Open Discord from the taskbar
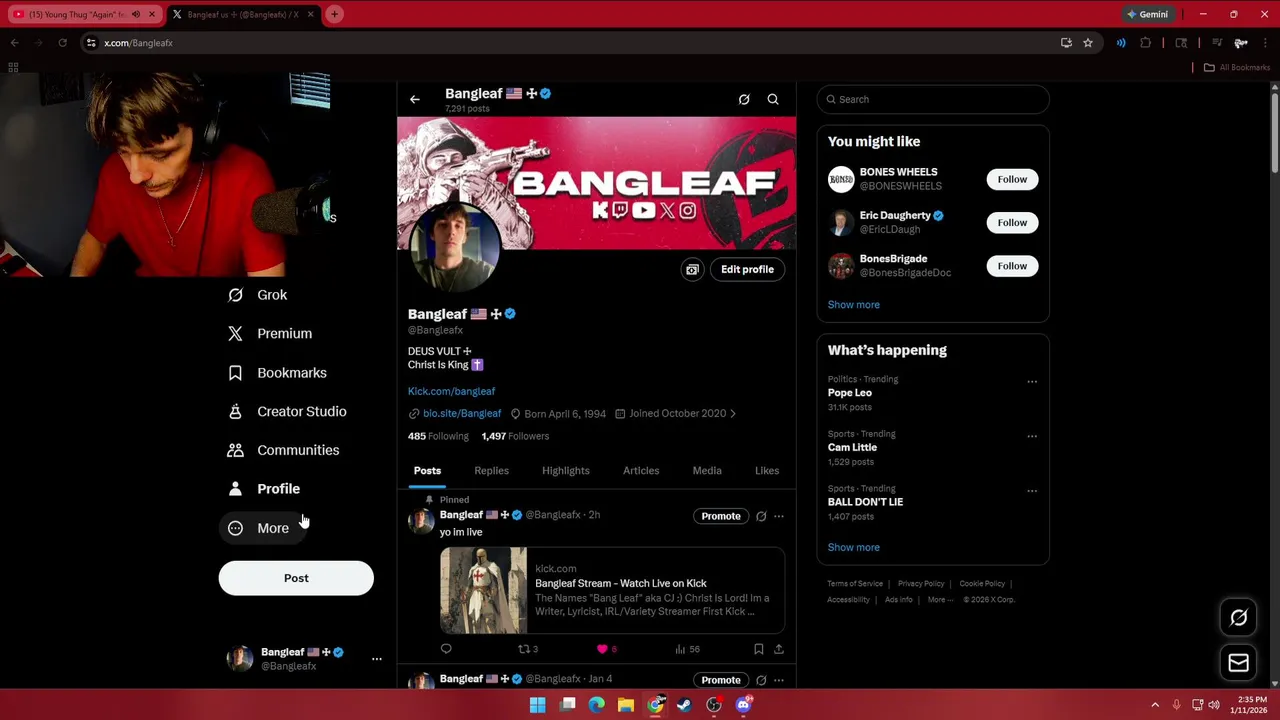Image resolution: width=1280 pixels, height=720 pixels. (743, 705)
